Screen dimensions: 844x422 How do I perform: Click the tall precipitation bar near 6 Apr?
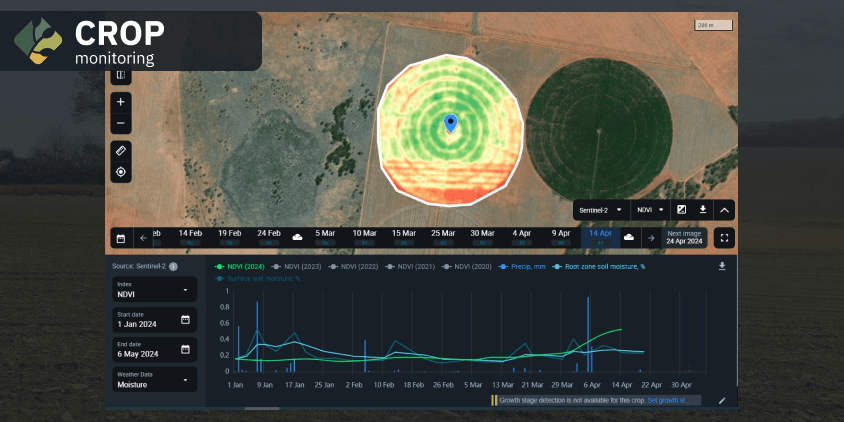[588, 334]
